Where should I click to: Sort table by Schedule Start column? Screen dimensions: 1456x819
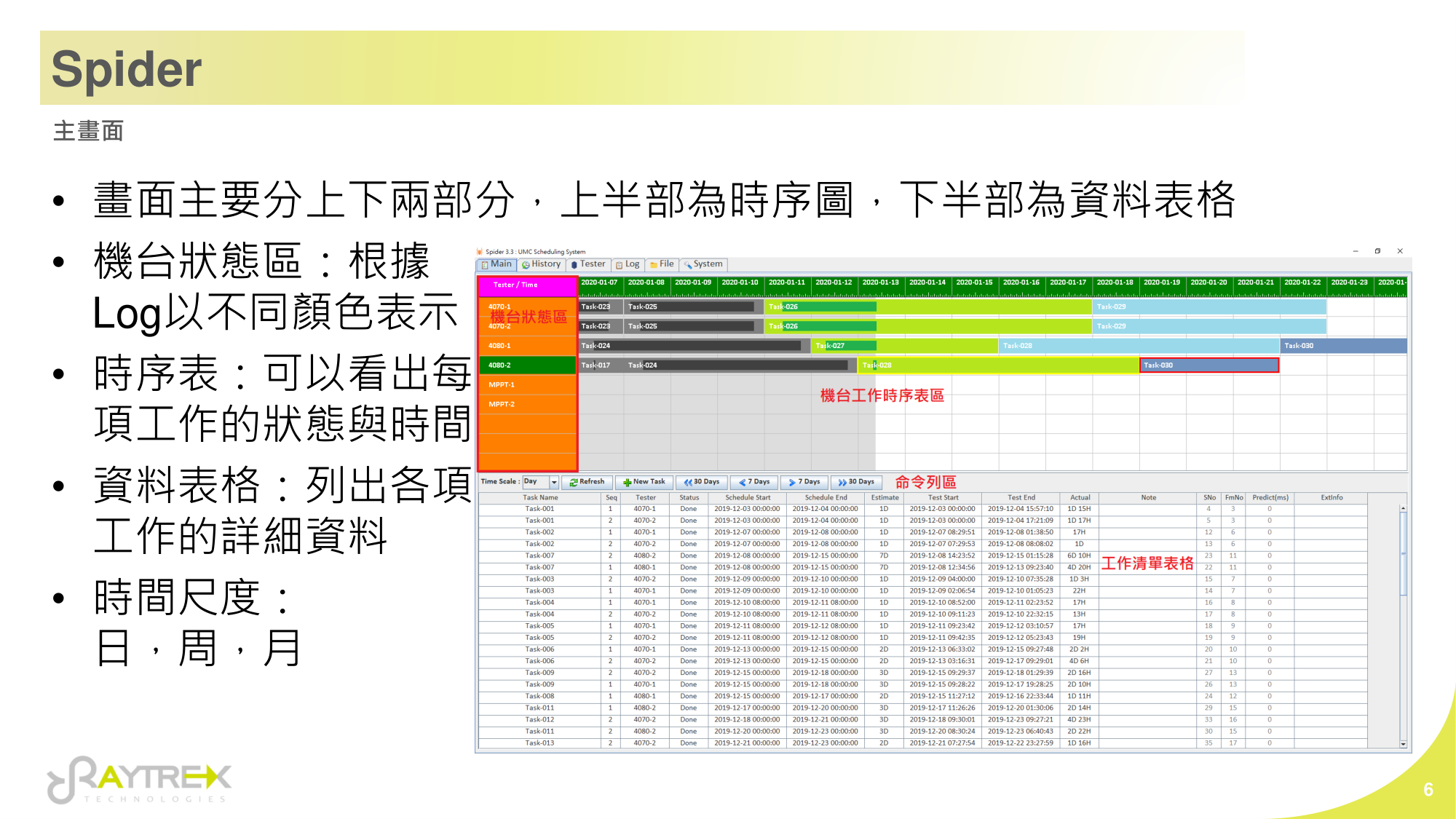point(747,498)
